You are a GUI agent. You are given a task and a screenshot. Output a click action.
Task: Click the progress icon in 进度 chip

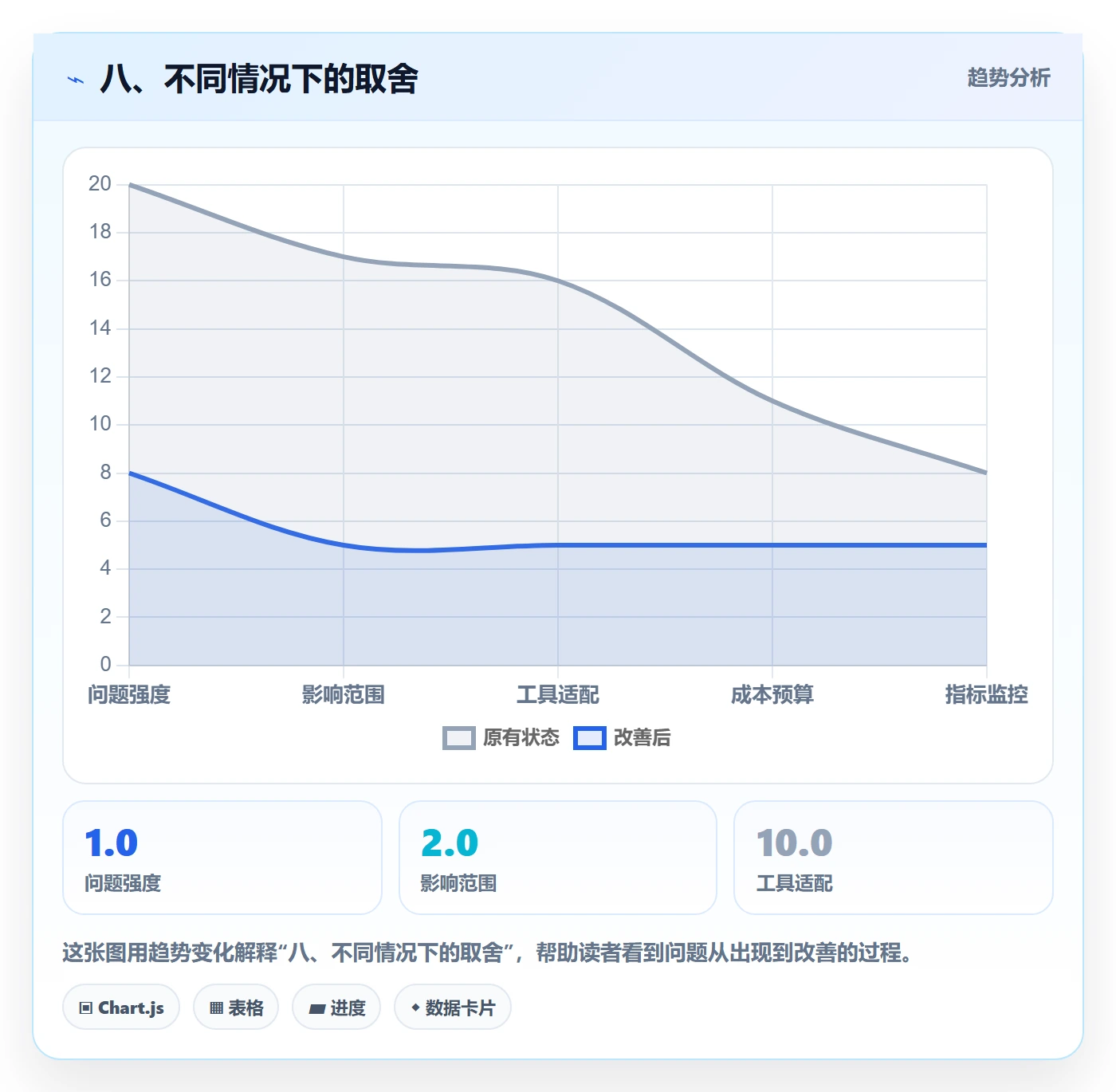point(316,1009)
